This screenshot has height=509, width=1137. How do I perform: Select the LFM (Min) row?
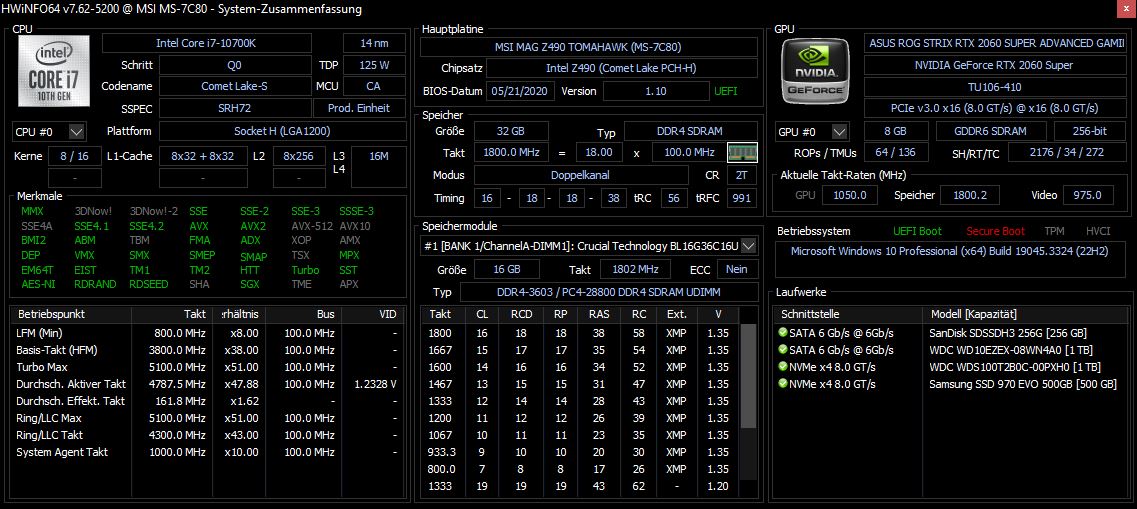point(209,333)
